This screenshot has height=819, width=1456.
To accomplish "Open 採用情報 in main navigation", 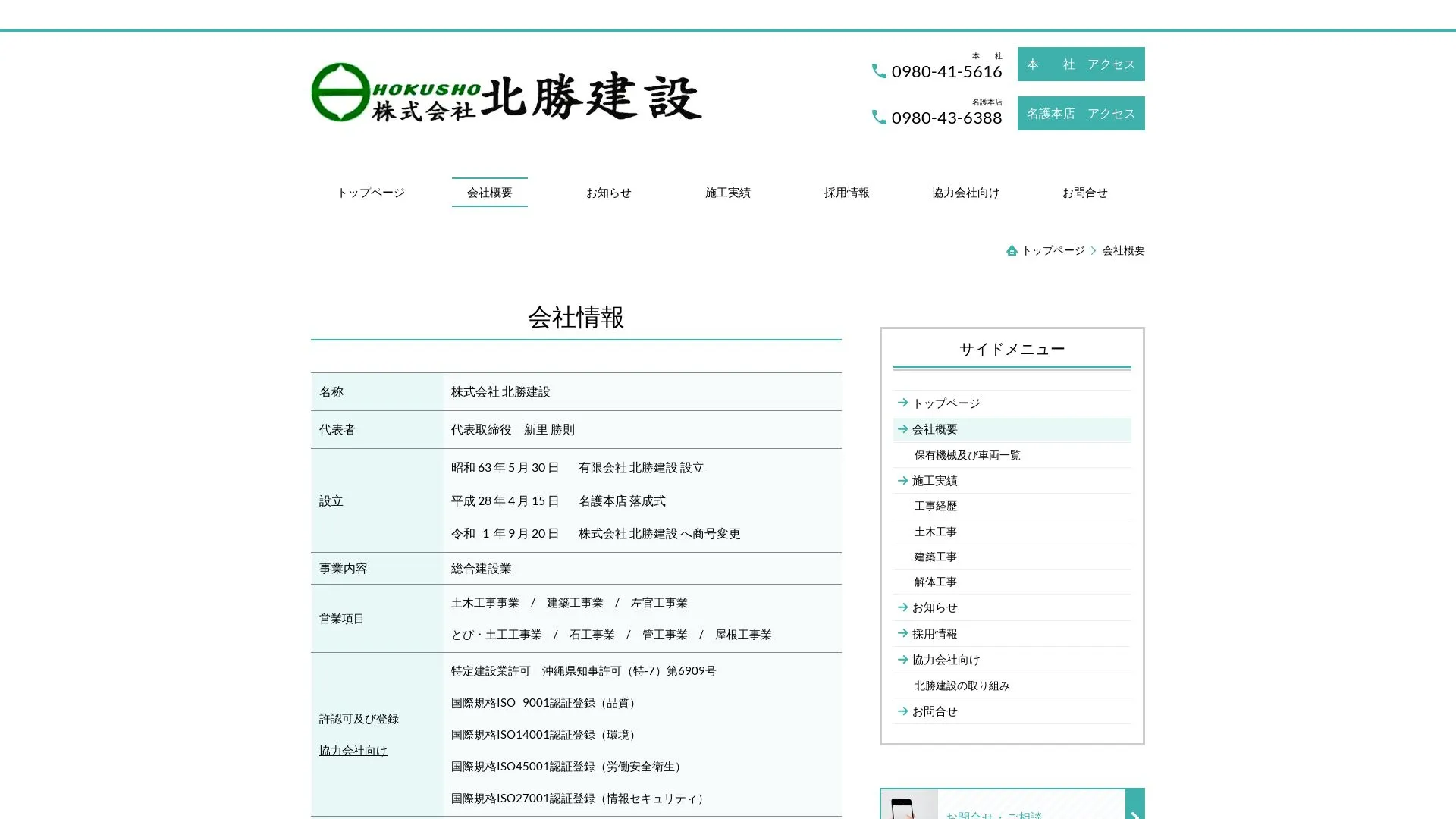I will click(847, 193).
